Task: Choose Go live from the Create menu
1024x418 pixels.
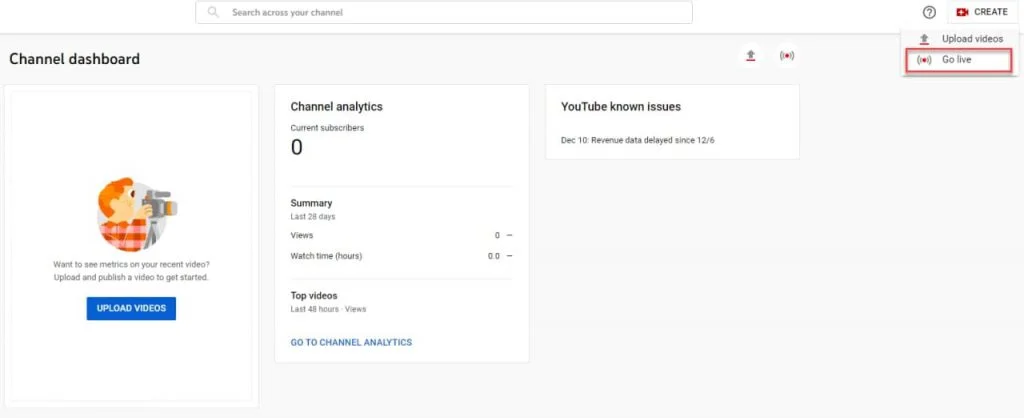Action: click(958, 60)
